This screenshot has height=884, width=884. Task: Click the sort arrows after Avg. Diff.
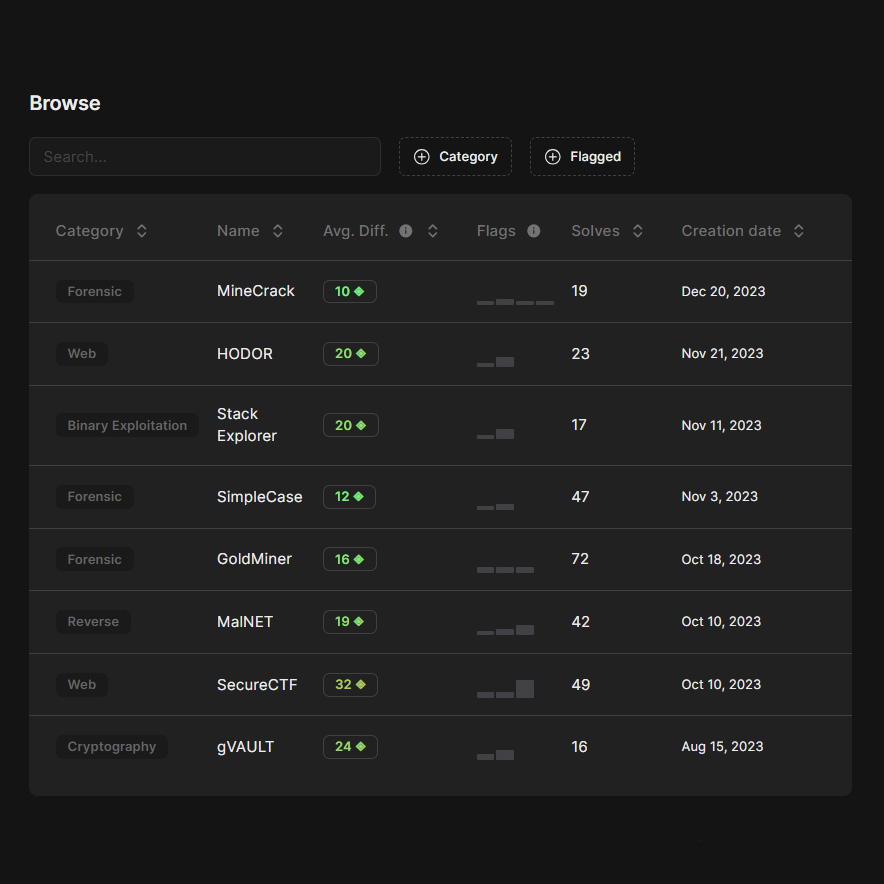[433, 231]
